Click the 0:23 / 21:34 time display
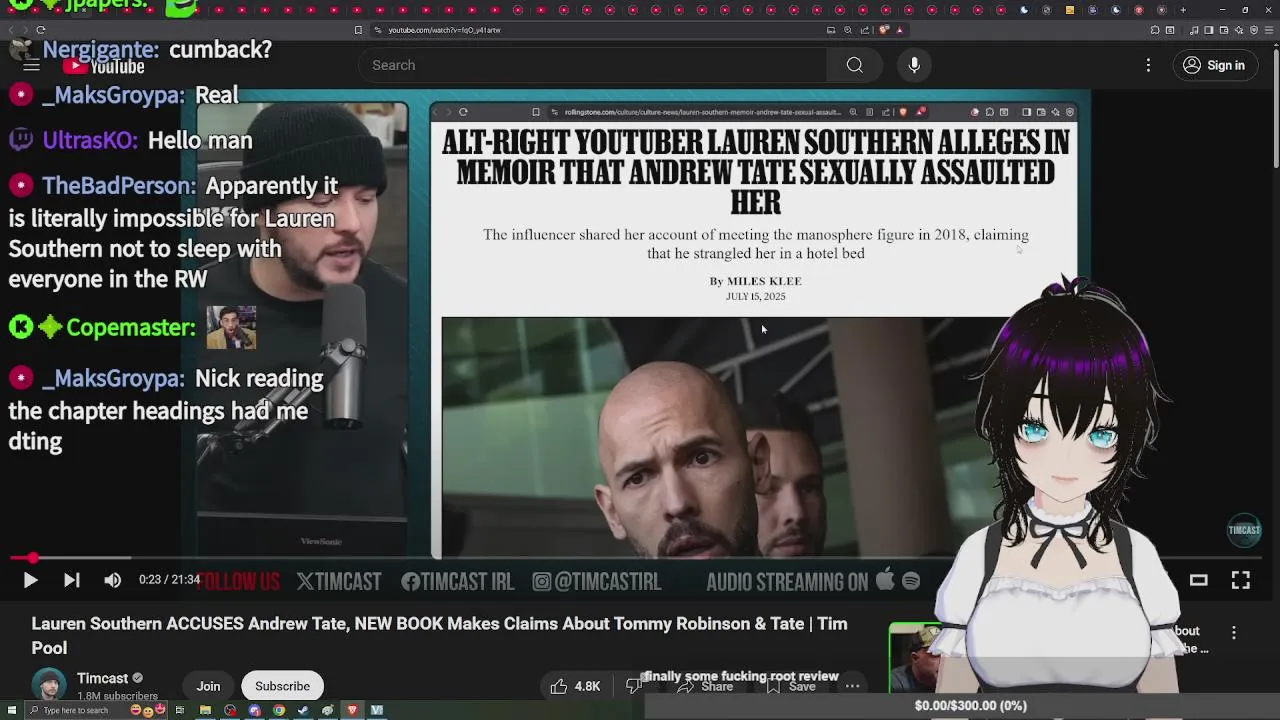Viewport: 1280px width, 720px height. [x=169, y=580]
